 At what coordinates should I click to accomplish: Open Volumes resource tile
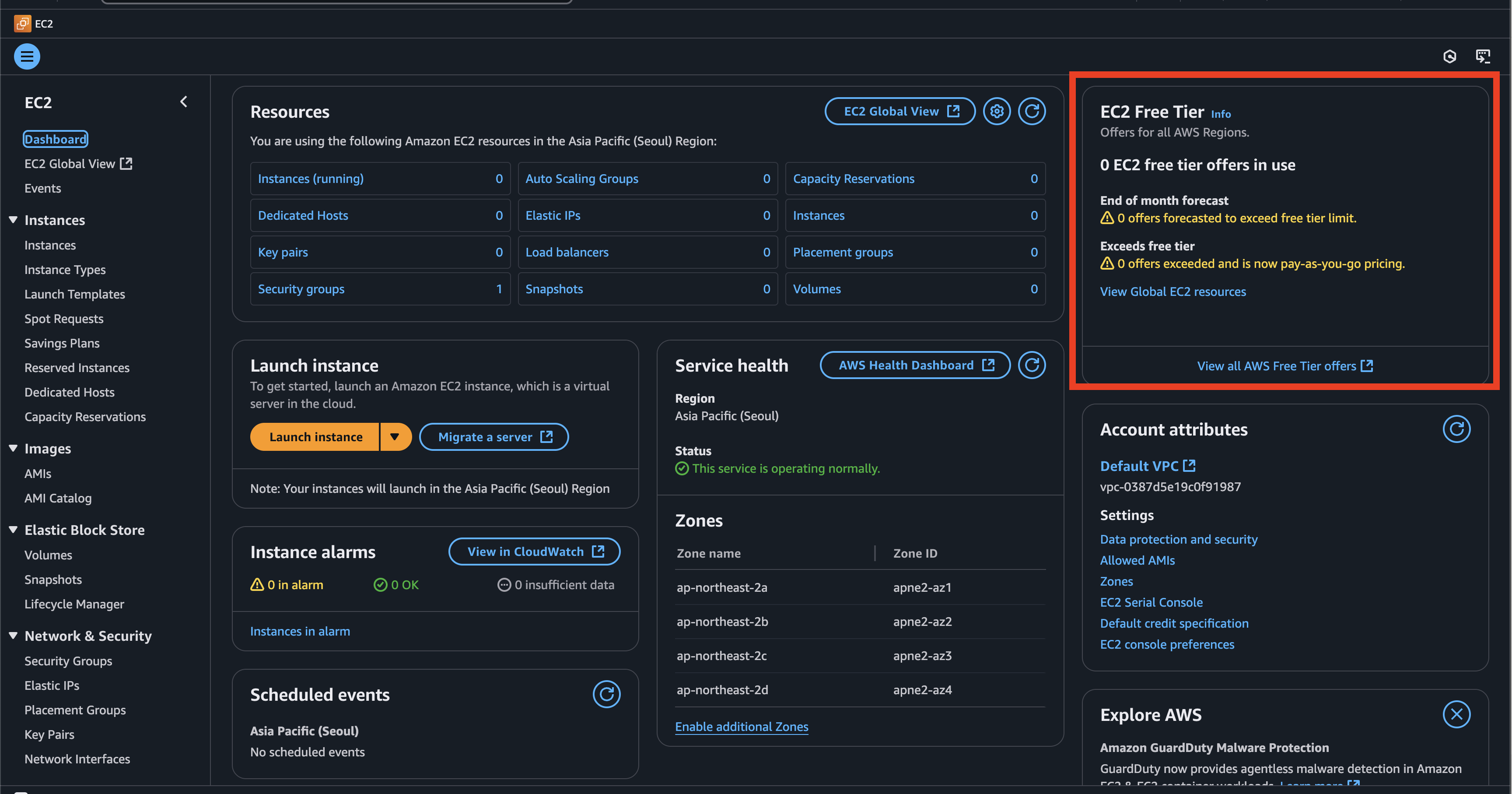(915, 289)
